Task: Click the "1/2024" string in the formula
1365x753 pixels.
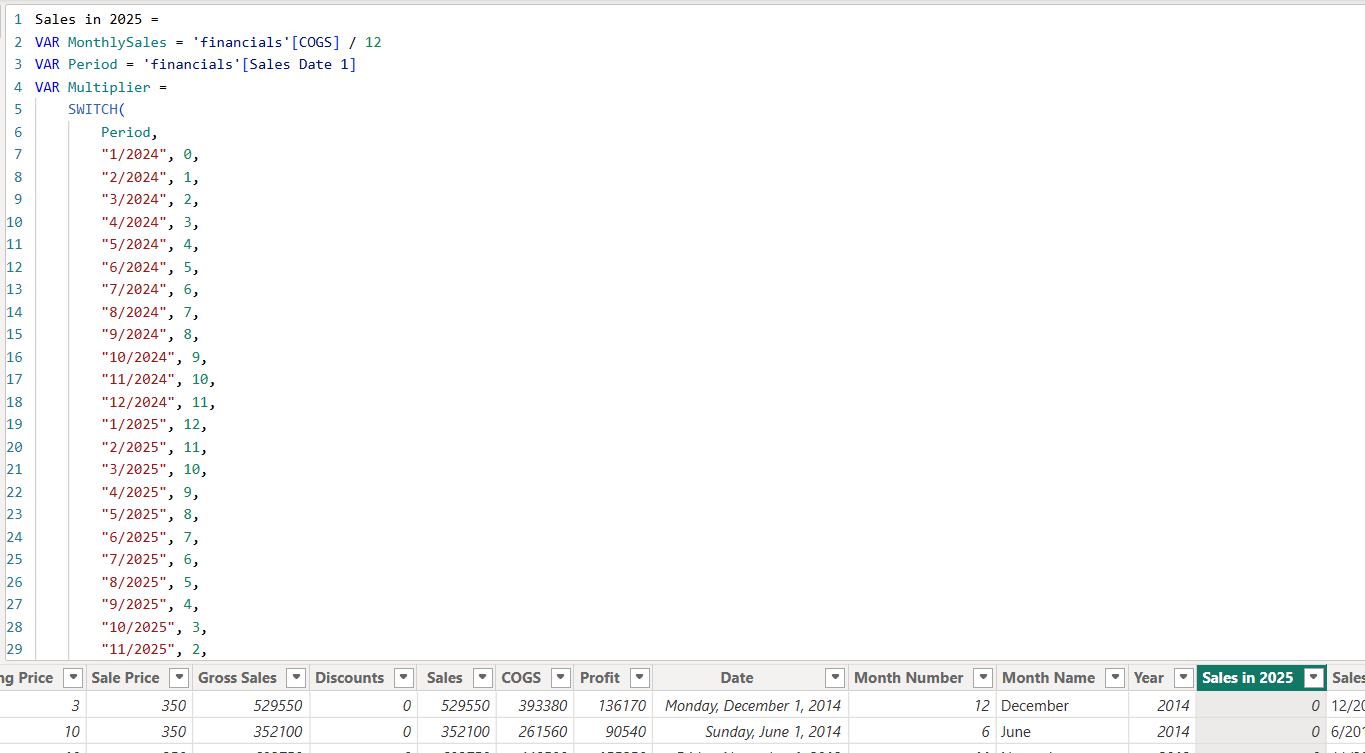Action: pyautogui.click(x=134, y=154)
